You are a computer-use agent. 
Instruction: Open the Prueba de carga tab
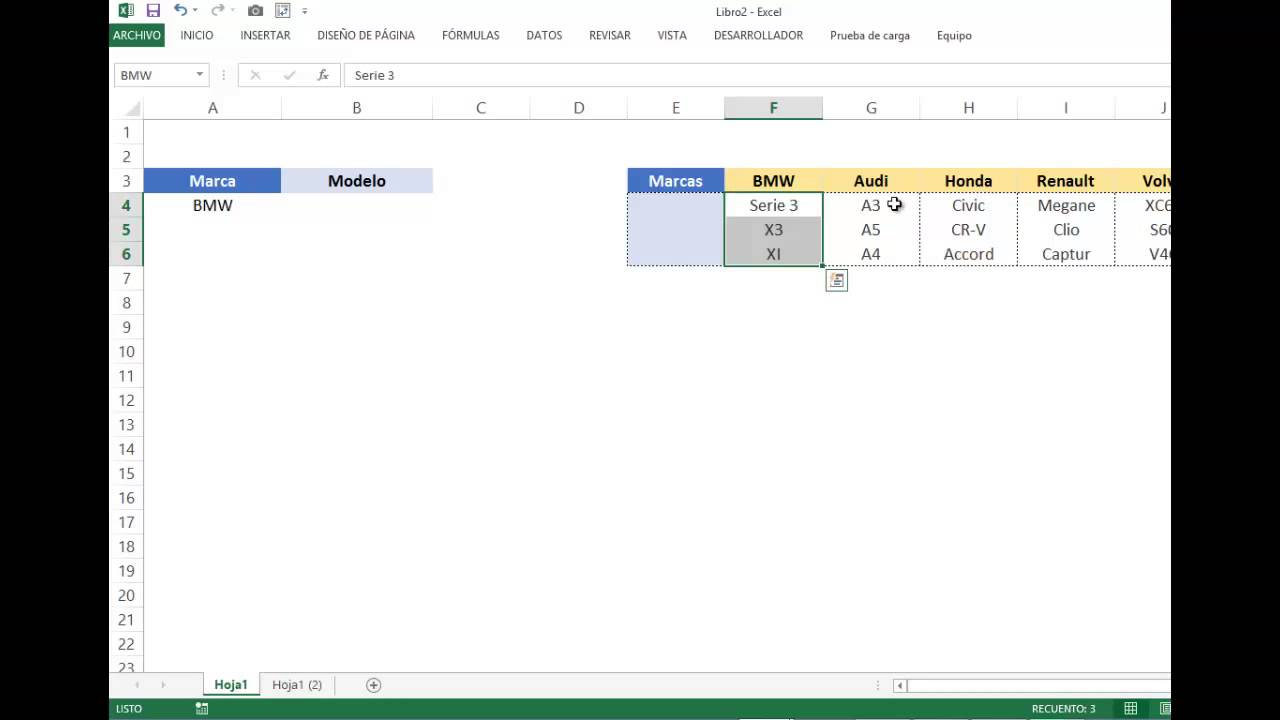pyautogui.click(x=870, y=35)
